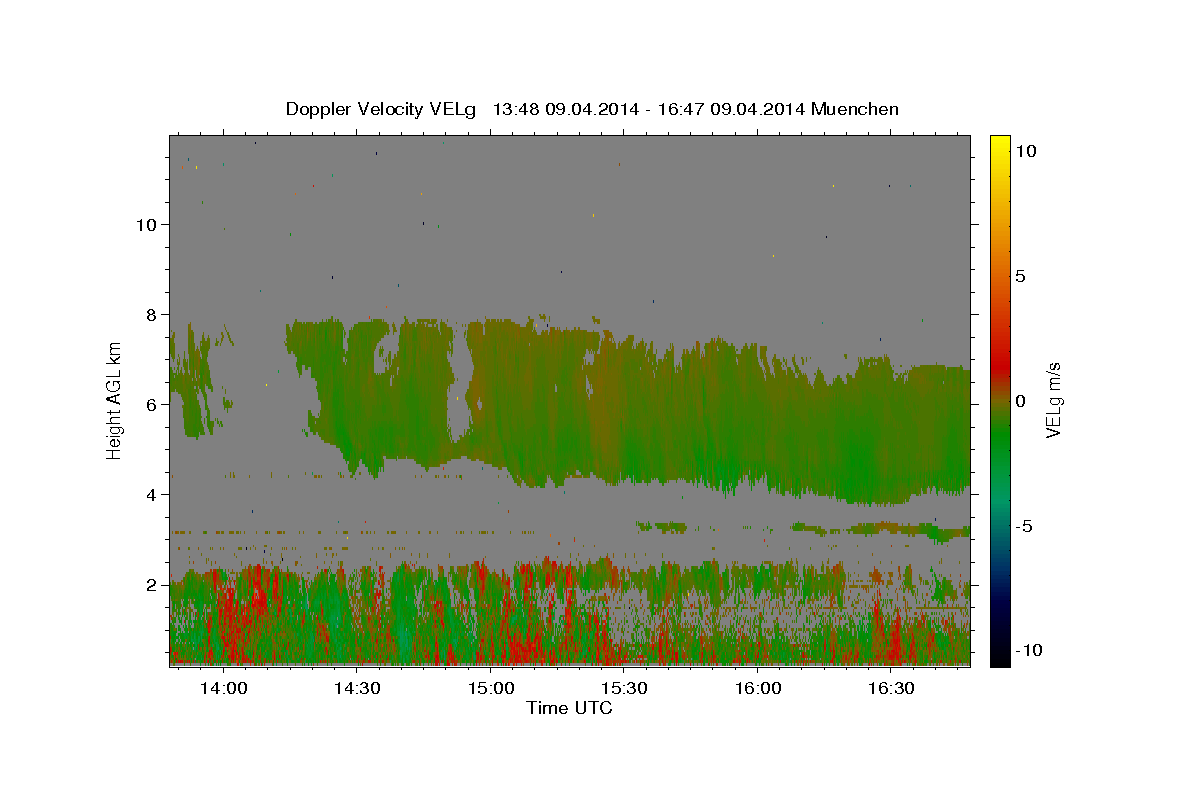The image size is (1200, 800).
Task: Click the 15:00 time tick label
Action: click(490, 689)
